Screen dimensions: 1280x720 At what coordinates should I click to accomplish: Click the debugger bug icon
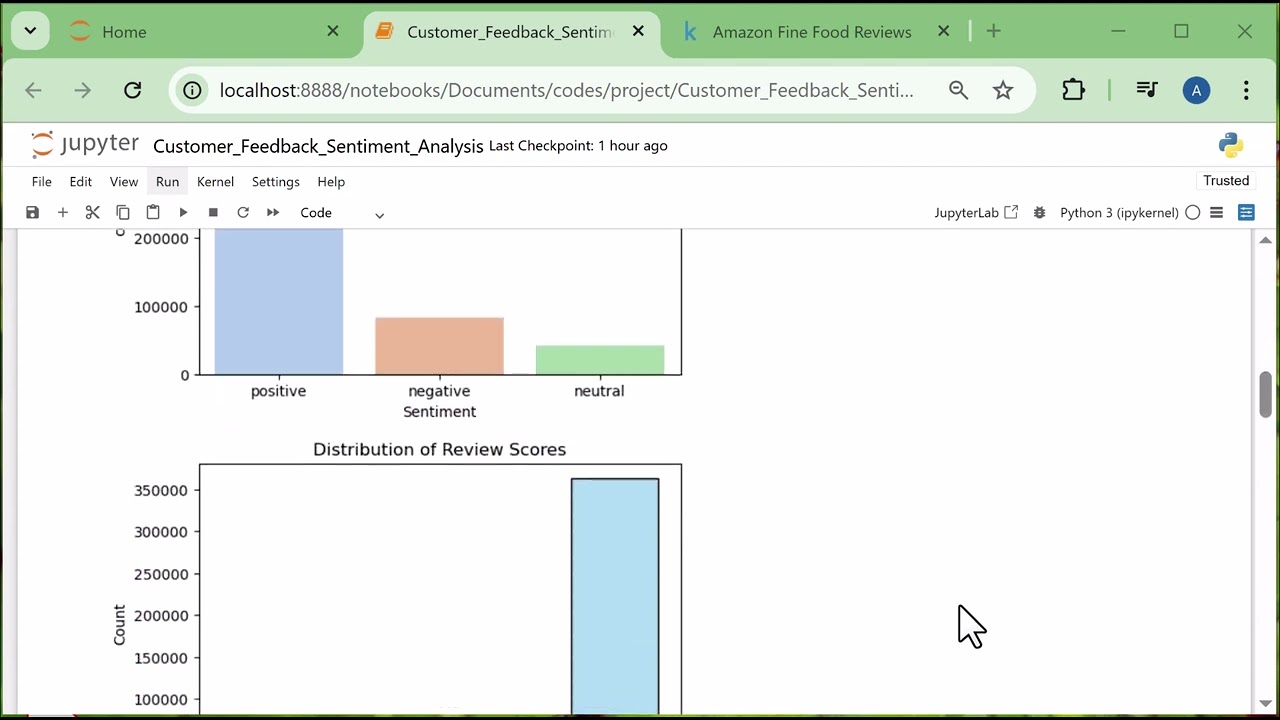(x=1040, y=212)
